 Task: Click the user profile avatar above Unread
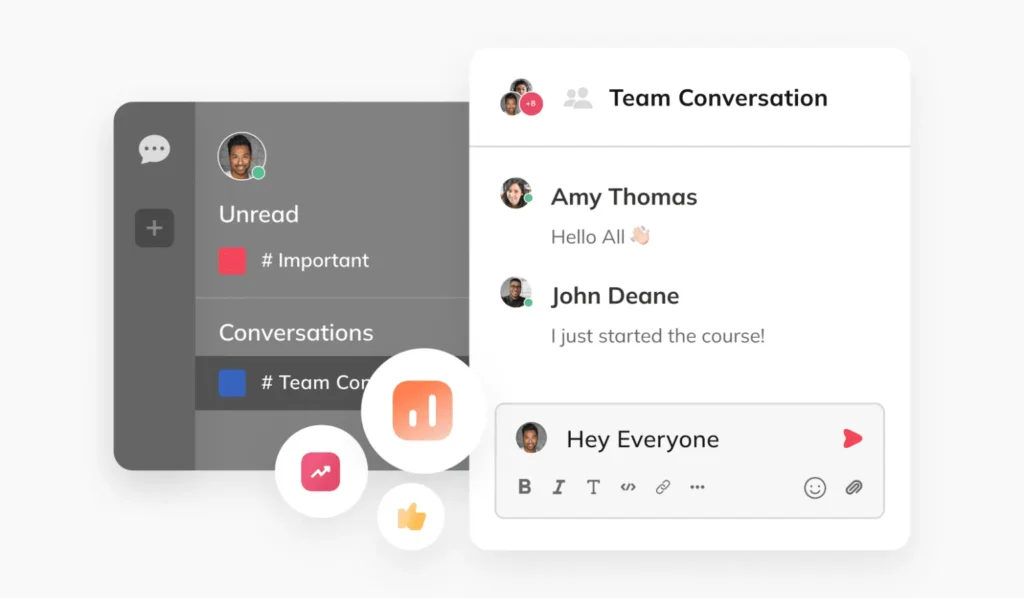click(242, 157)
